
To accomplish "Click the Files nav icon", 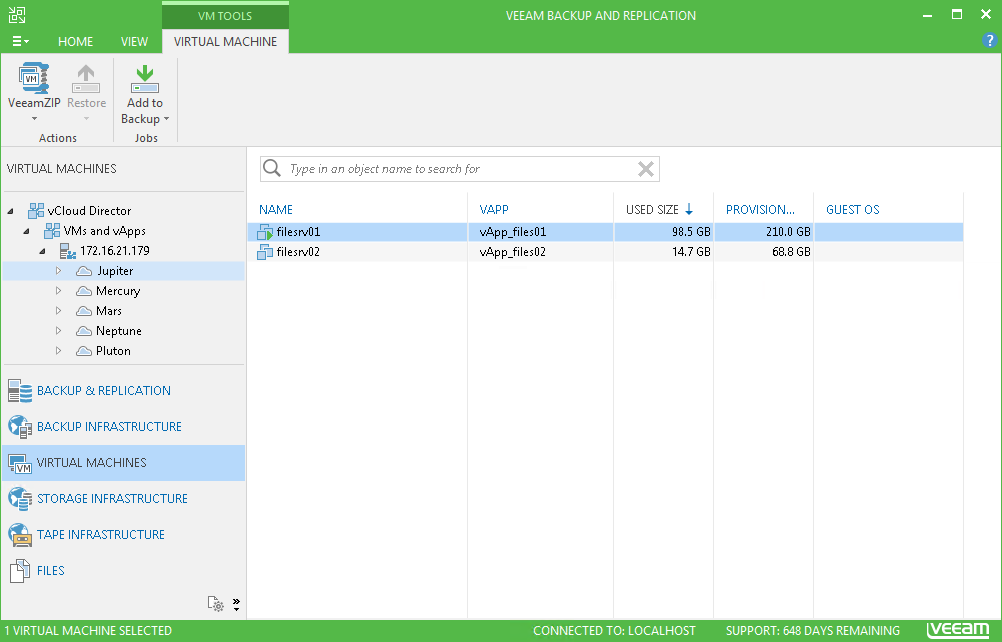I will point(20,570).
